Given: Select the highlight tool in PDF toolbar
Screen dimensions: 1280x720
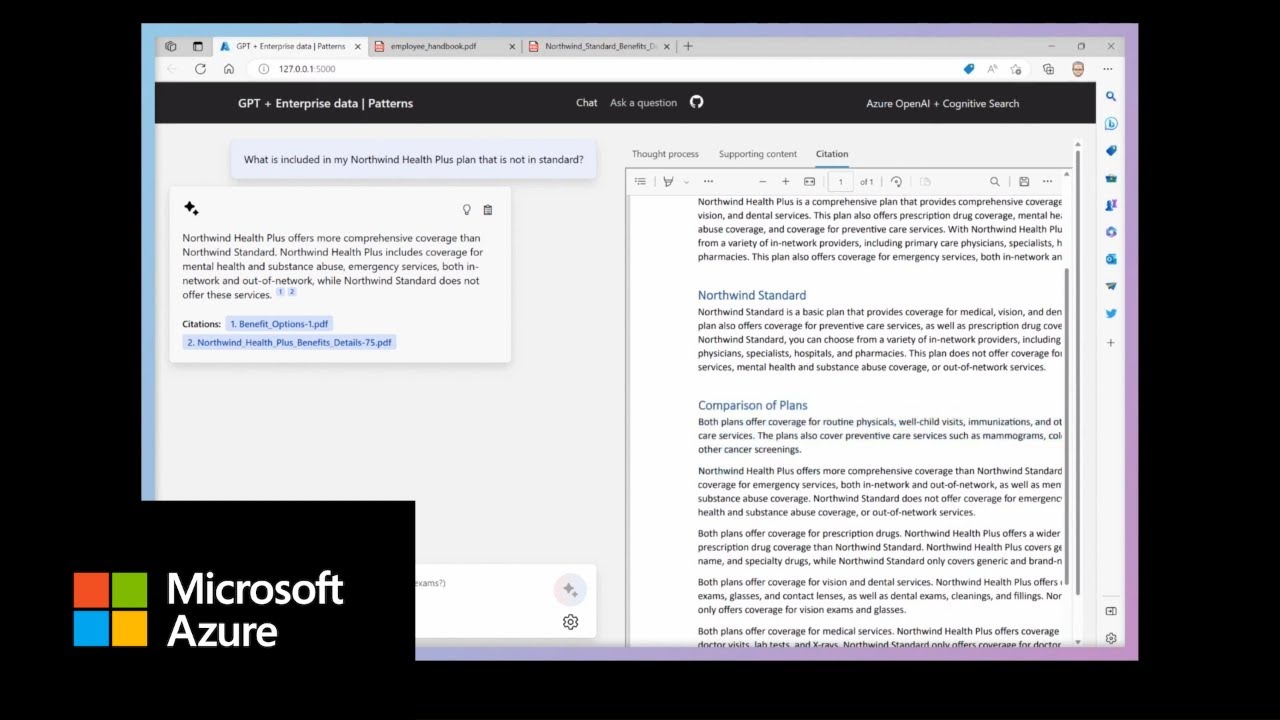Looking at the screenshot, I should 668,181.
